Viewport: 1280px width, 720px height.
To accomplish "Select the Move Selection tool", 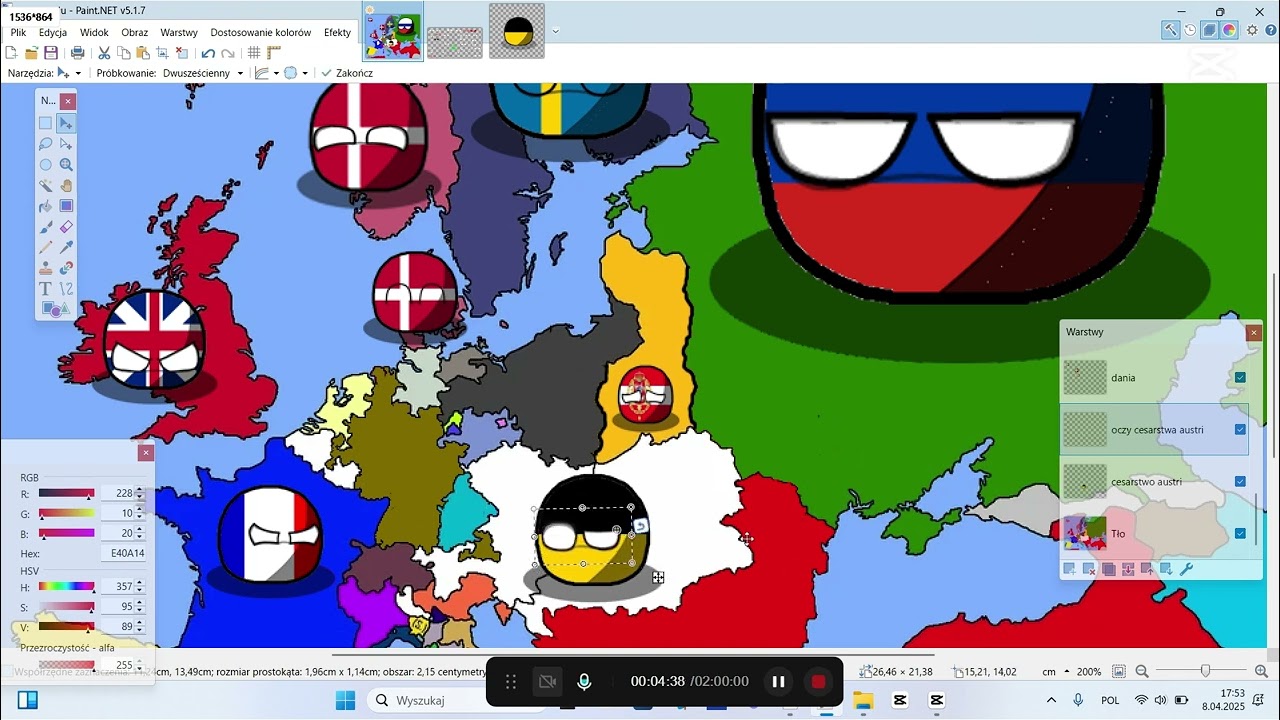I will [66, 144].
